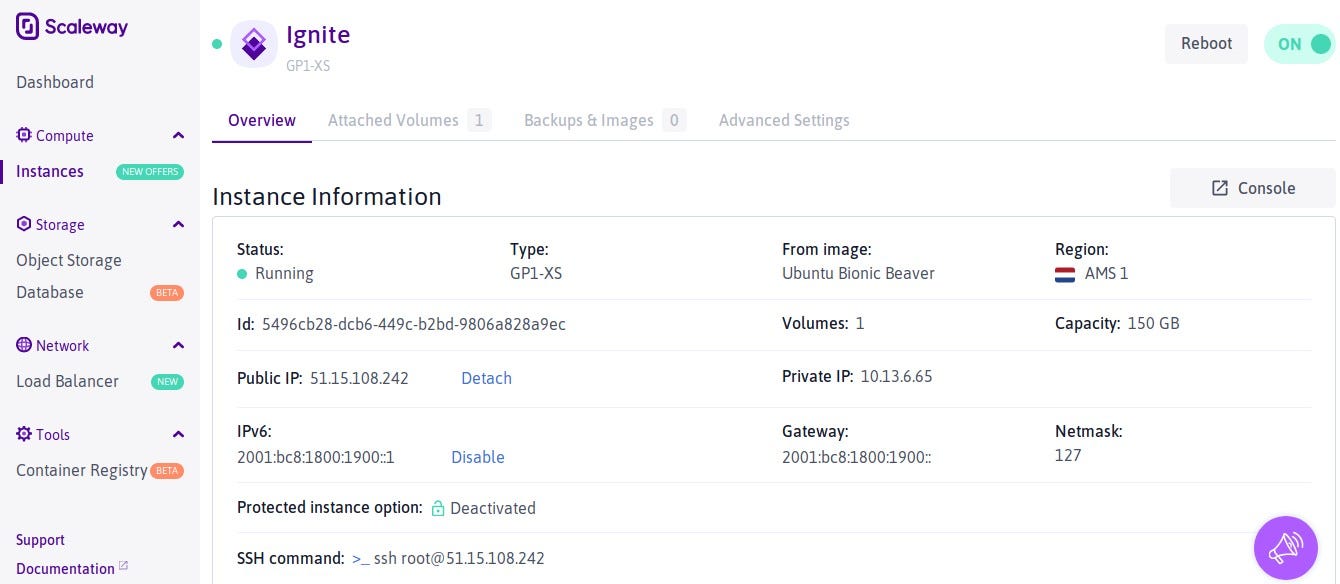Toggle the instance ON power switch
Screen dimensions: 1340x584
(1300, 44)
